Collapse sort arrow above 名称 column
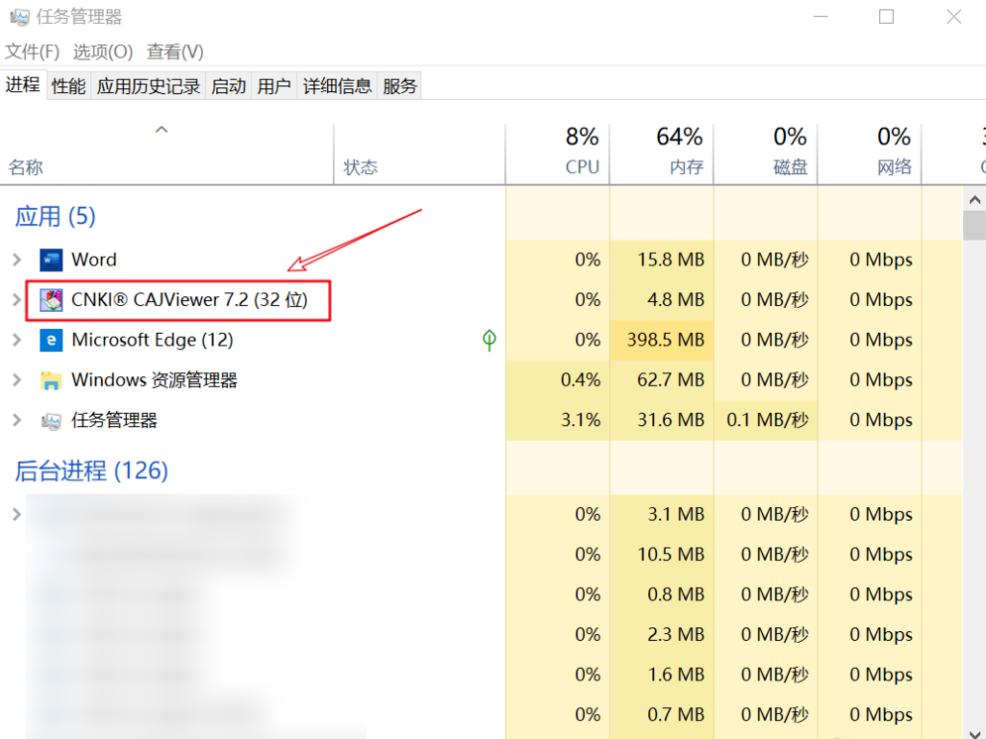The width and height of the screenshot is (986, 739). (x=161, y=130)
